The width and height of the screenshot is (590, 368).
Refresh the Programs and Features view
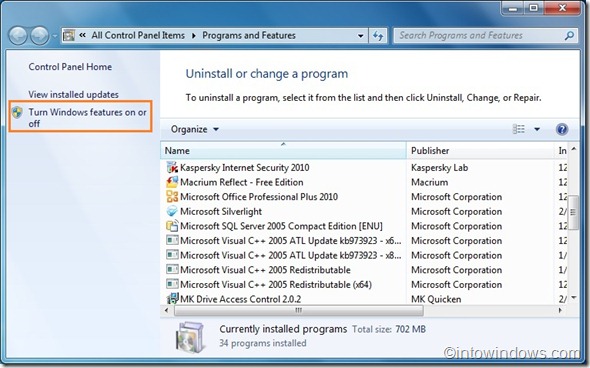pos(377,36)
